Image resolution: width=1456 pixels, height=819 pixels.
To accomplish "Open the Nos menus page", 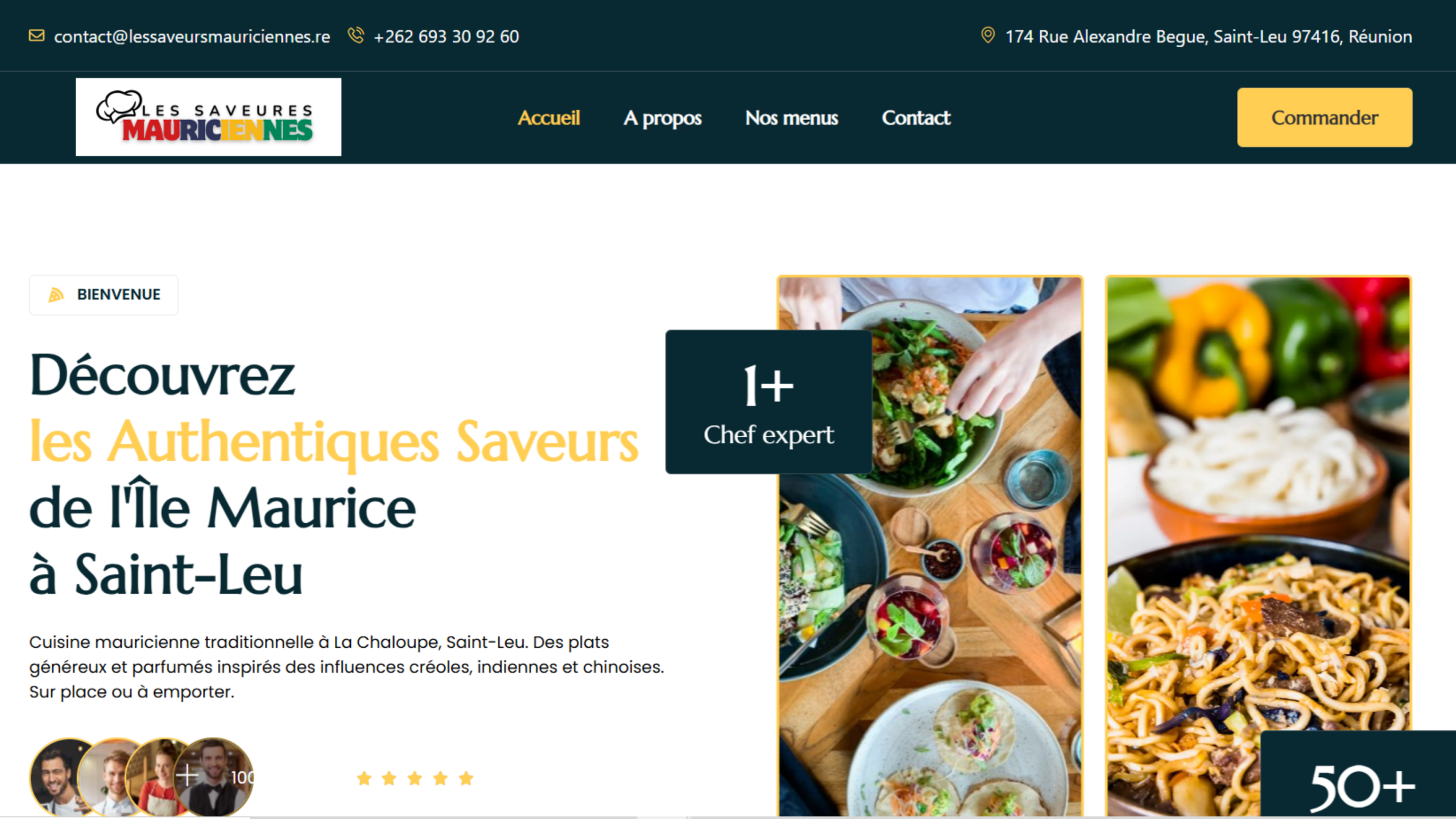I will click(792, 118).
